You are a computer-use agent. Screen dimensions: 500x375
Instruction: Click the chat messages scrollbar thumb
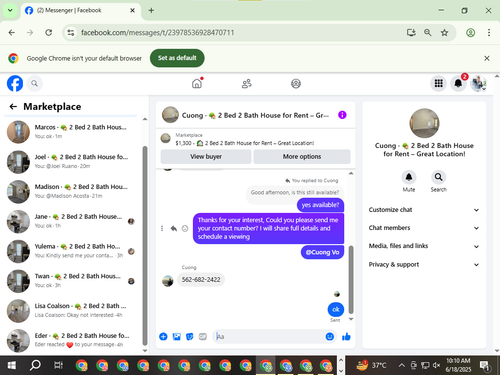click(x=351, y=280)
